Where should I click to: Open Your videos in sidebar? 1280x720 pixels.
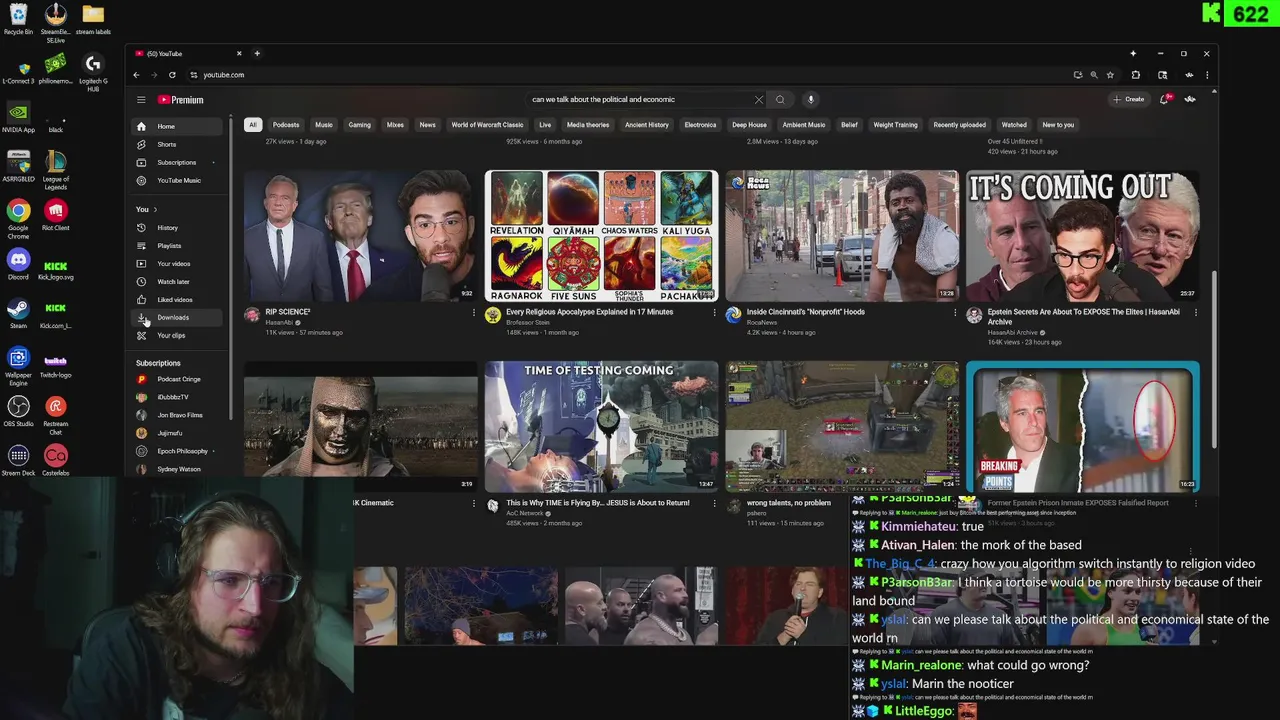click(178, 264)
